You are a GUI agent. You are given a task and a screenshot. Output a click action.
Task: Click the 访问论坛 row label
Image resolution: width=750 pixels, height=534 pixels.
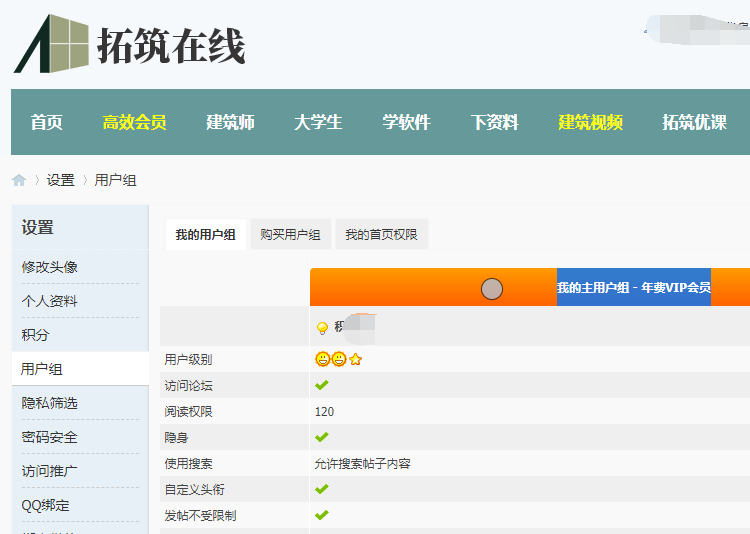[188, 386]
